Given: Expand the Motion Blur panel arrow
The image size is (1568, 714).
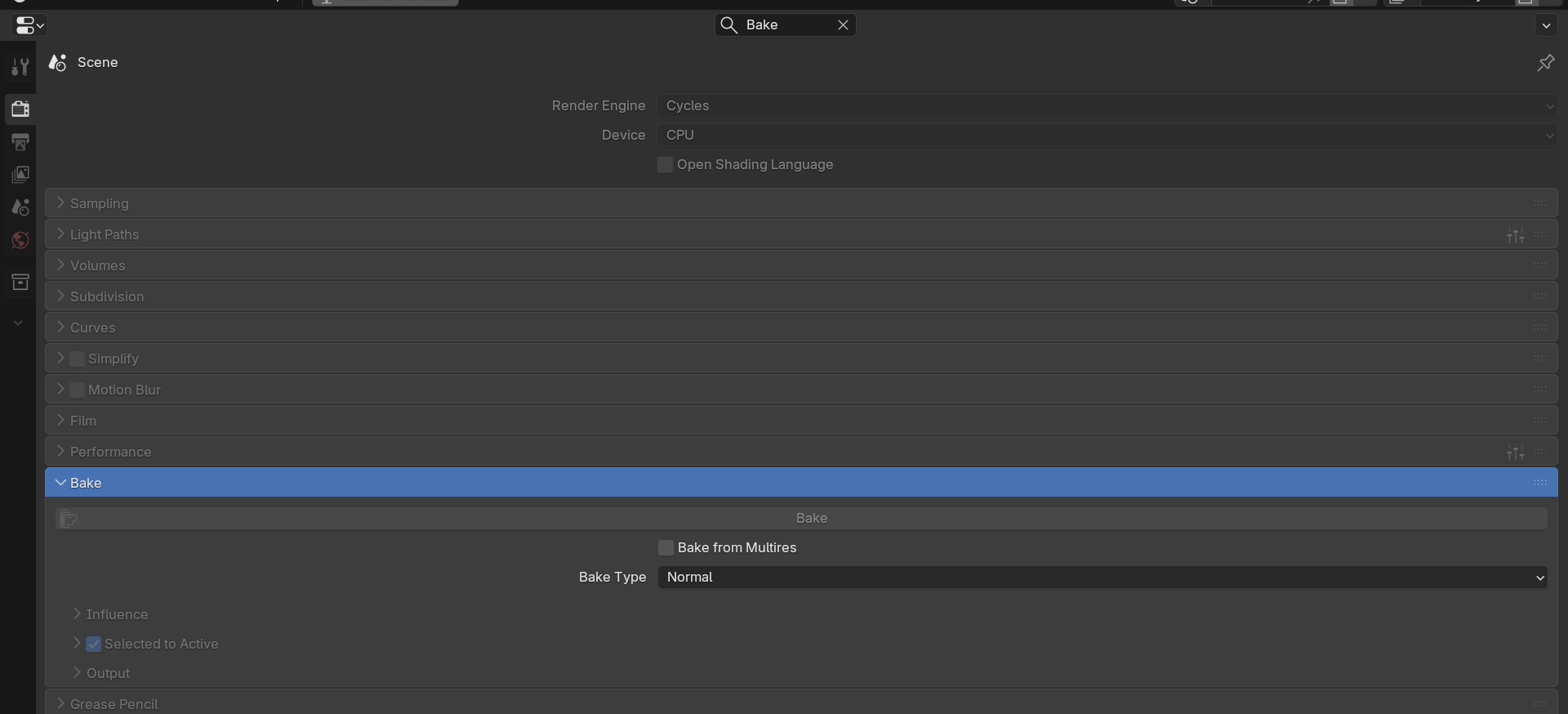Looking at the screenshot, I should point(60,390).
